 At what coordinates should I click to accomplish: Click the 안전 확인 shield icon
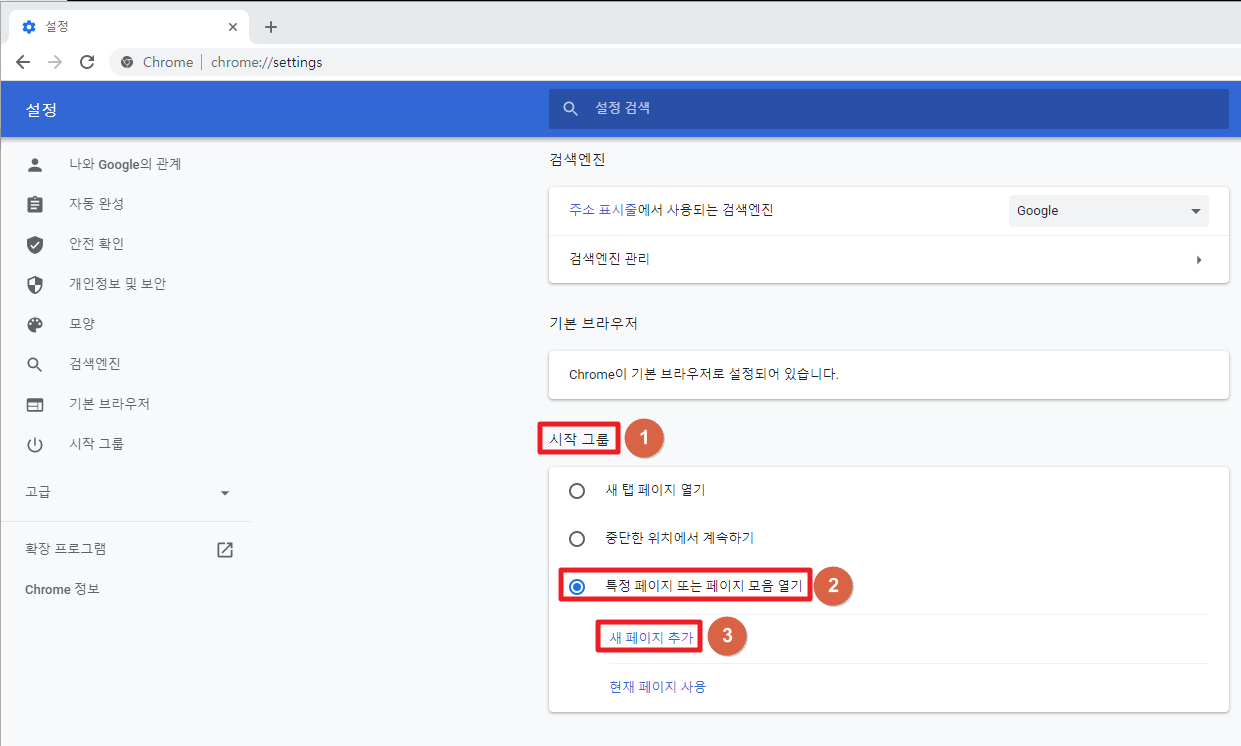(x=36, y=243)
